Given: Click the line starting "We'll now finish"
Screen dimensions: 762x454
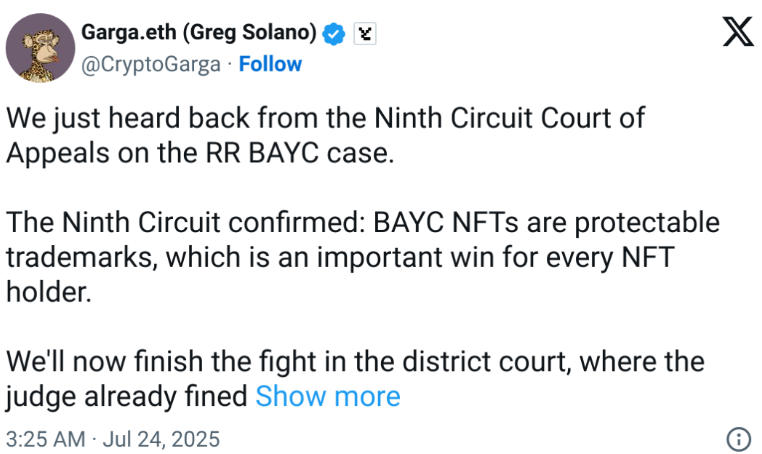Looking at the screenshot, I should tap(355, 360).
